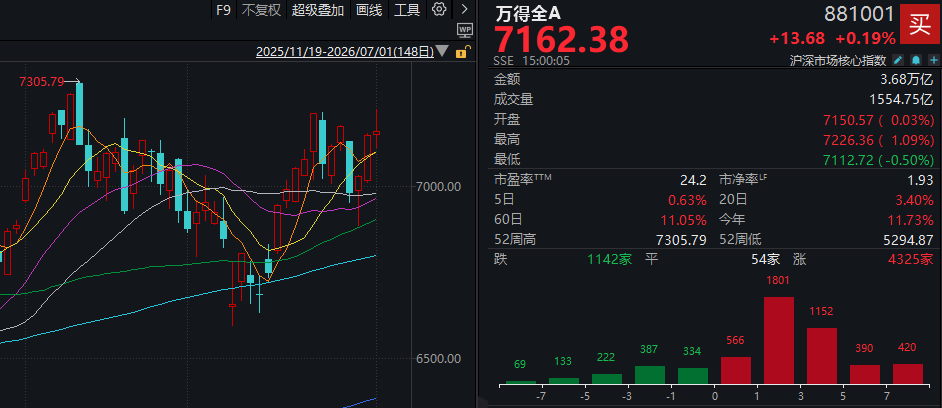The width and height of the screenshot is (942, 408).
Task: Open the chart settings gear icon
Action: (x=439, y=9)
